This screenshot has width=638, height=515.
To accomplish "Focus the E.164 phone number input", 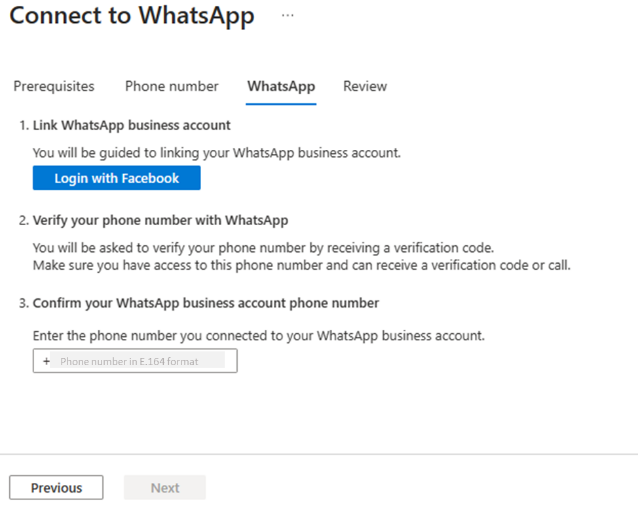I will (140, 361).
